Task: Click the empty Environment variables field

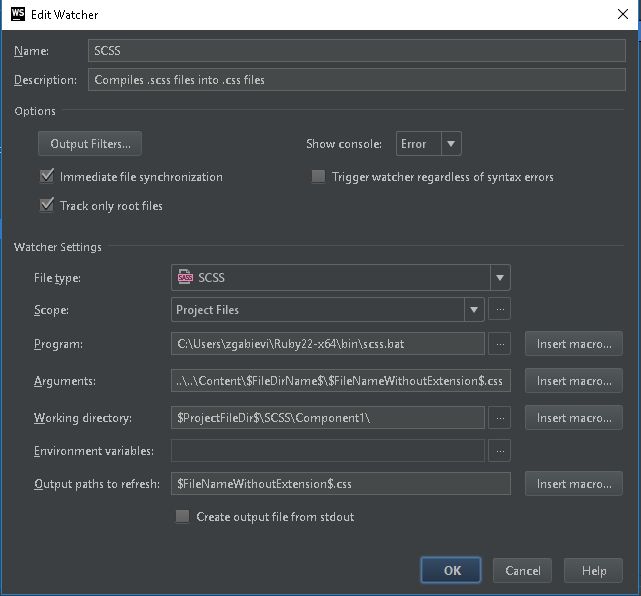Action: pyautogui.click(x=328, y=450)
